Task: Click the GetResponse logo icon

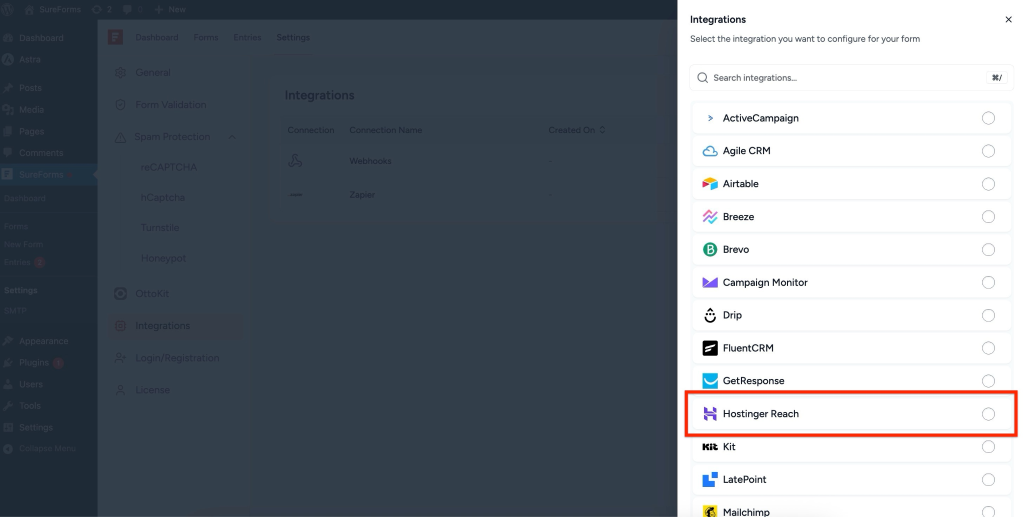Action: (710, 381)
